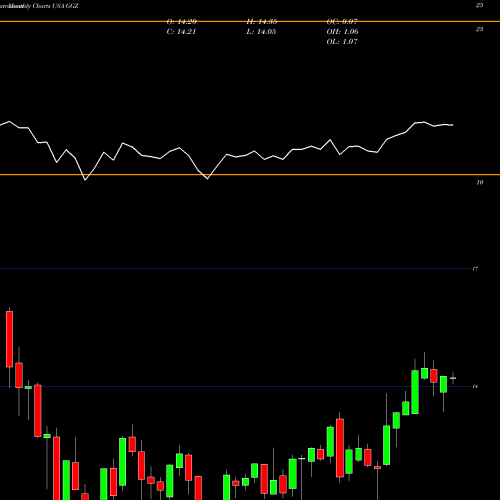Click the 10 label on the indicator axis
Viewport: 500px width, 500px height.
click(x=479, y=183)
